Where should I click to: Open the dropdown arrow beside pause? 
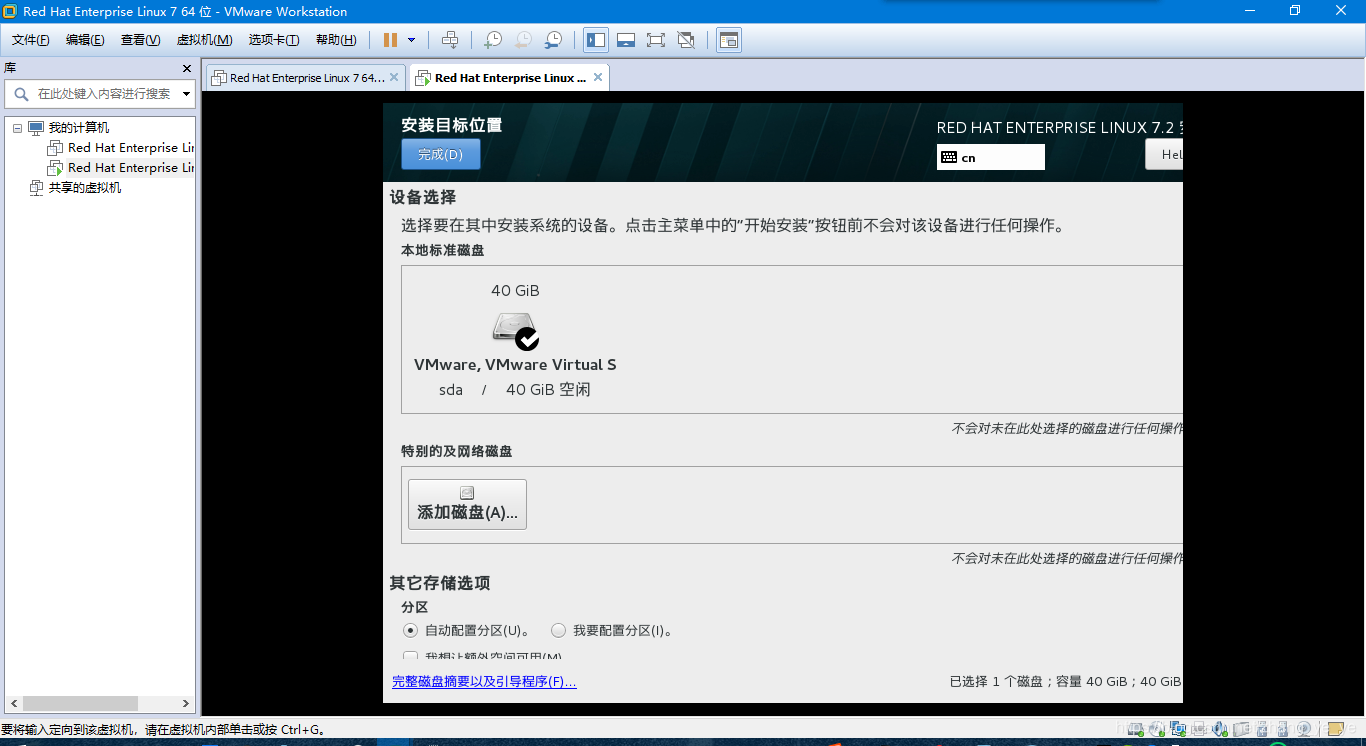(x=411, y=40)
